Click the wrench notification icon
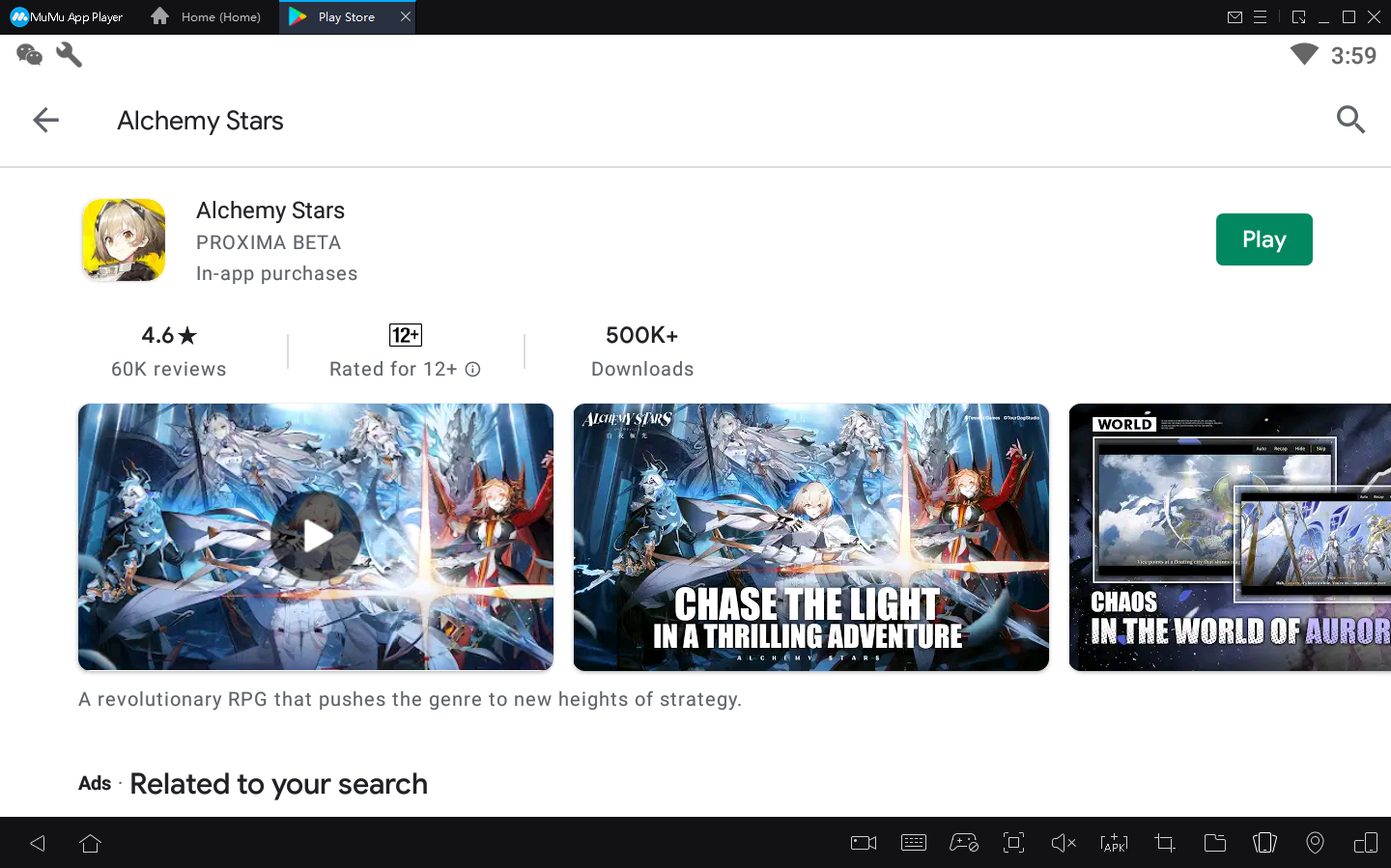 70,55
